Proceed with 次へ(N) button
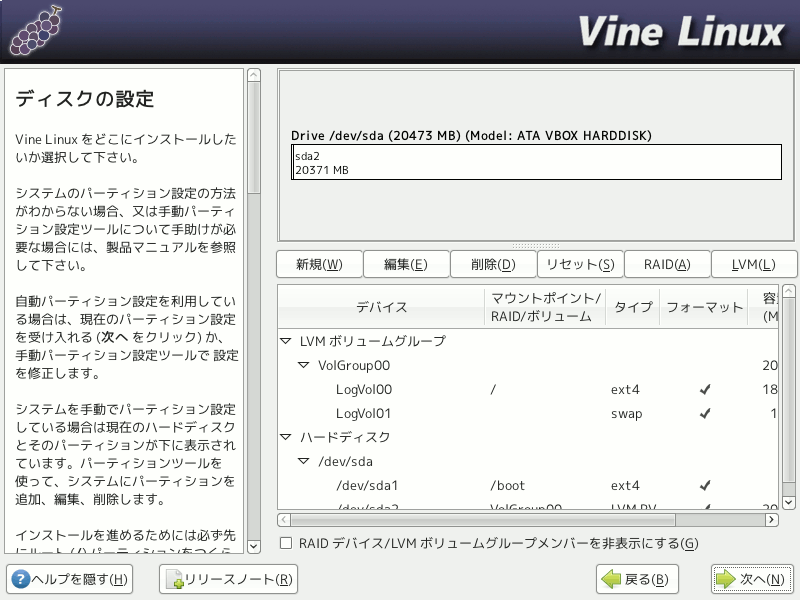 pos(753,579)
